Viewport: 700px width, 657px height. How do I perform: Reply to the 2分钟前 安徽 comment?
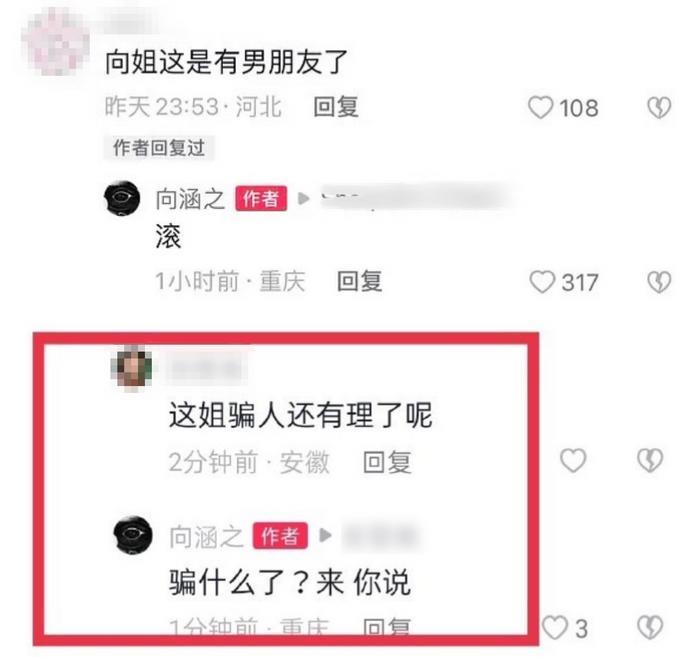coord(387,462)
